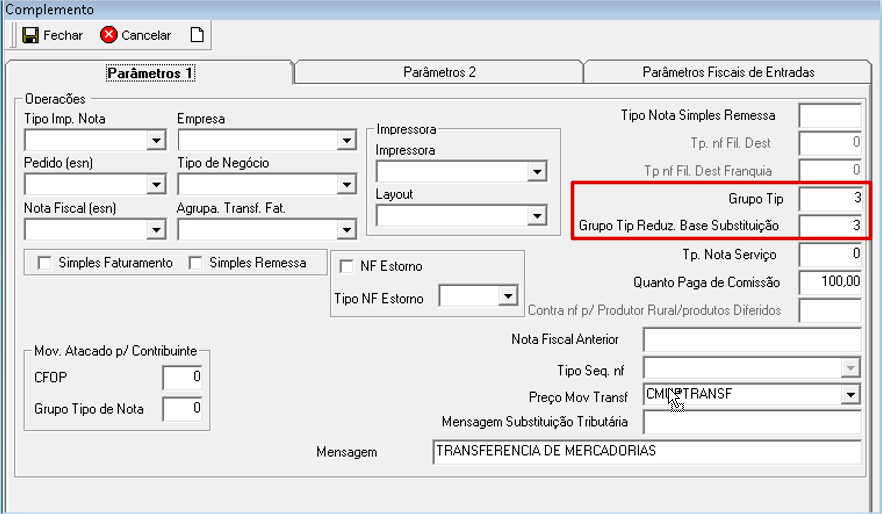
Task: Click the Tipo Nota Simples Remessa field
Action: click(830, 116)
